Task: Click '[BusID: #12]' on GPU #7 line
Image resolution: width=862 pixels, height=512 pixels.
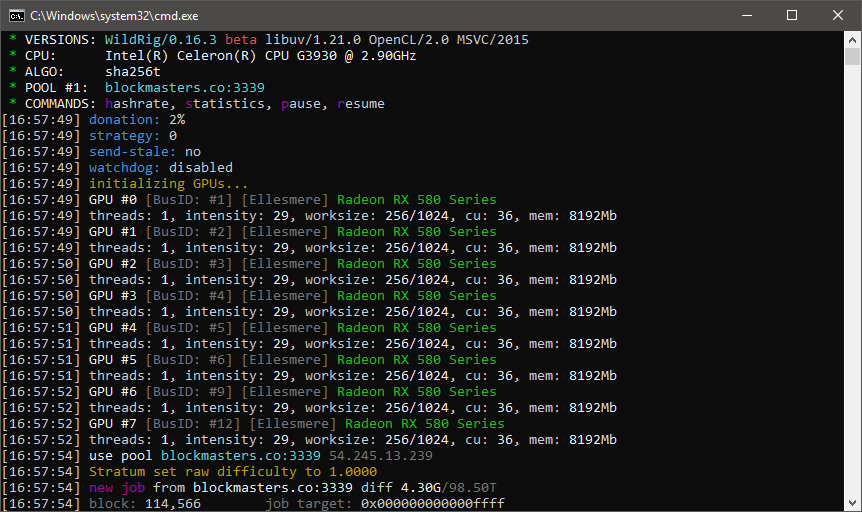Action: 193,423
